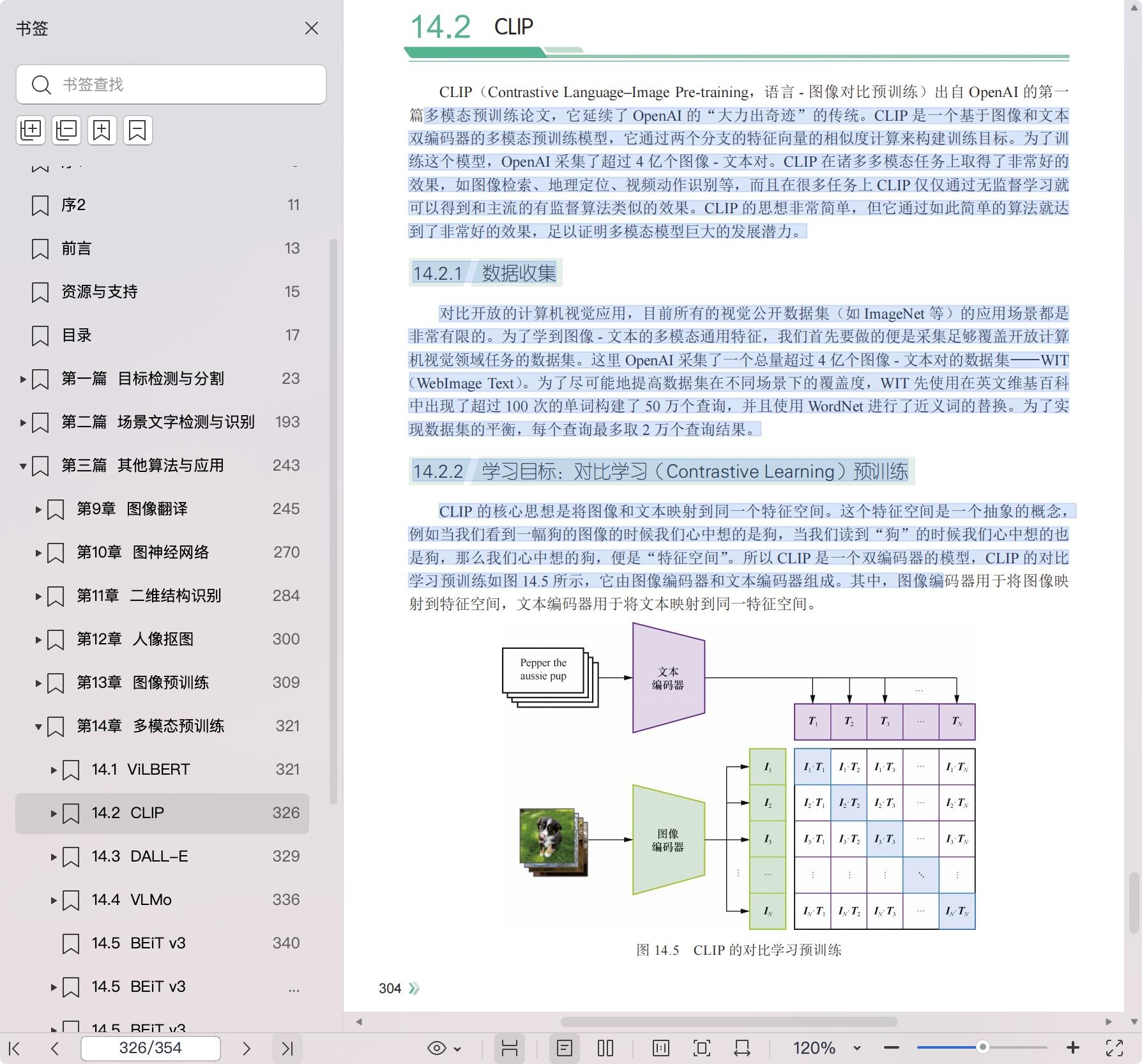Switch to single page view
This screenshot has height=1064, width=1142.
(564, 1048)
